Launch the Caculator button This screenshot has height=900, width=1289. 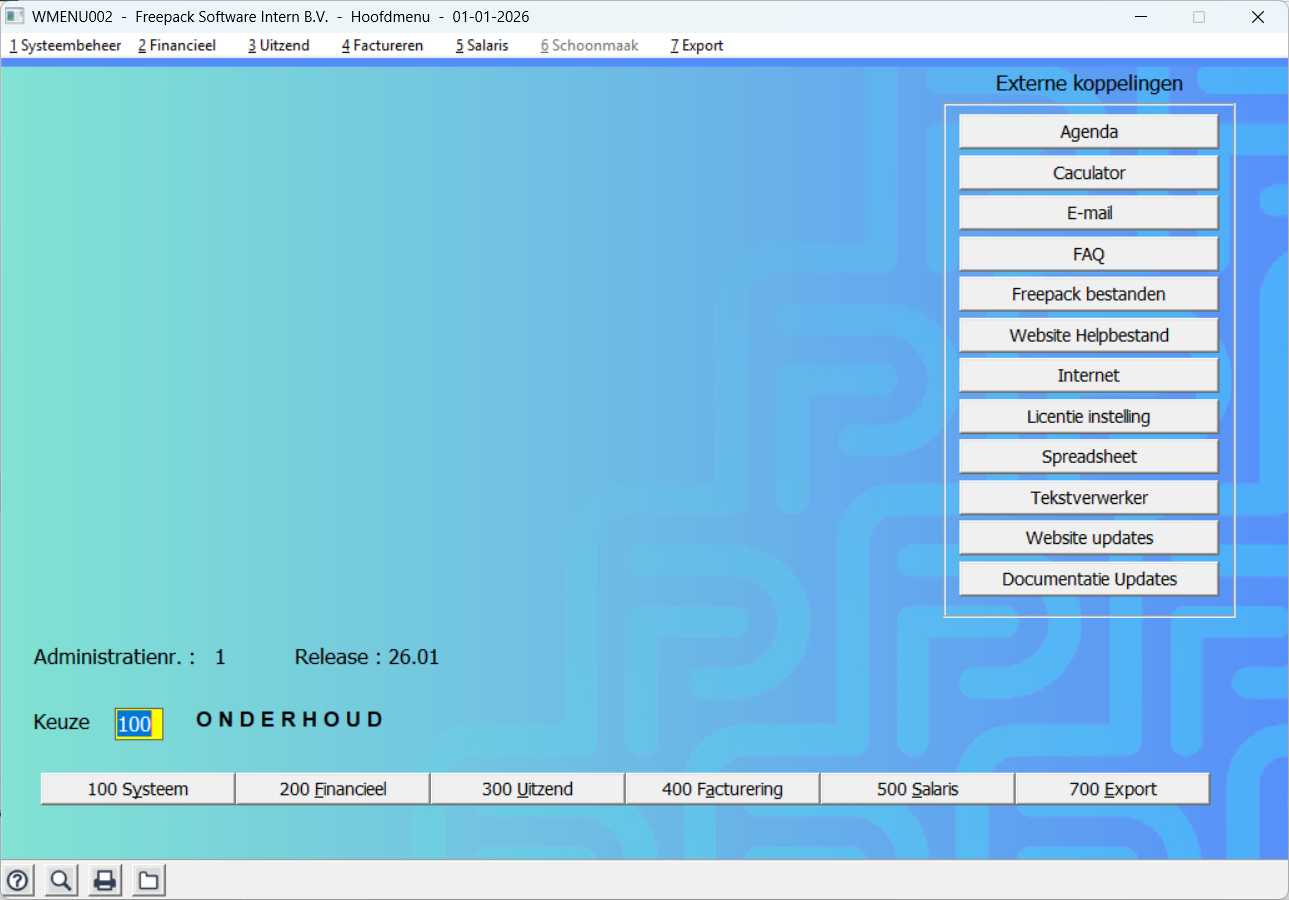coord(1088,173)
